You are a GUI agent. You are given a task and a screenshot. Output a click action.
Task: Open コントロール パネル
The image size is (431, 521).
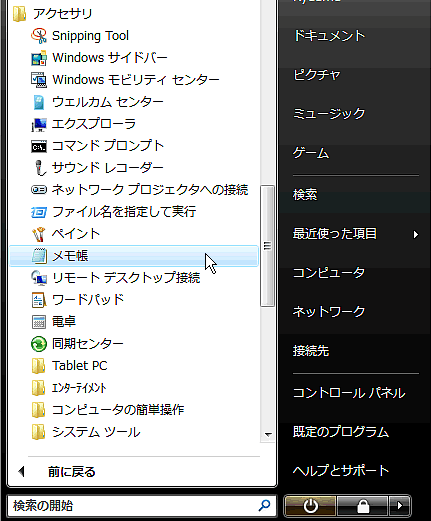(349, 393)
